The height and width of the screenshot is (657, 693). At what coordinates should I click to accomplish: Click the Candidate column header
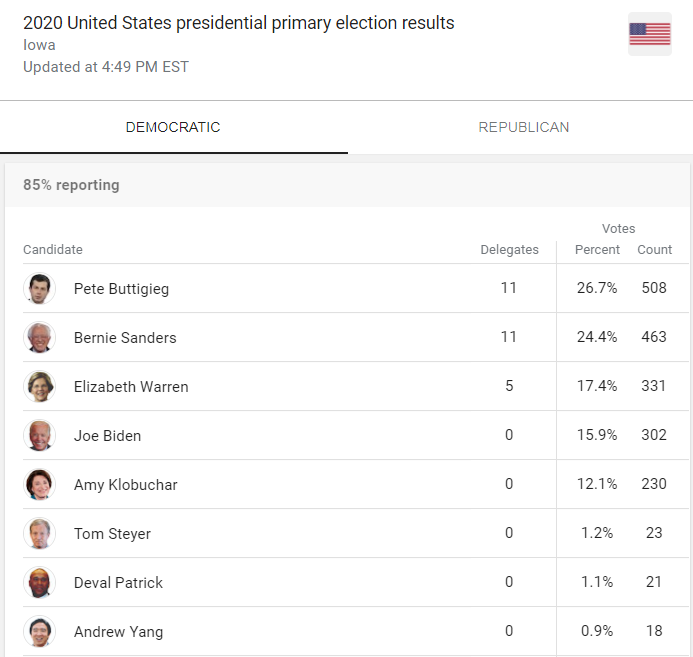(x=53, y=250)
